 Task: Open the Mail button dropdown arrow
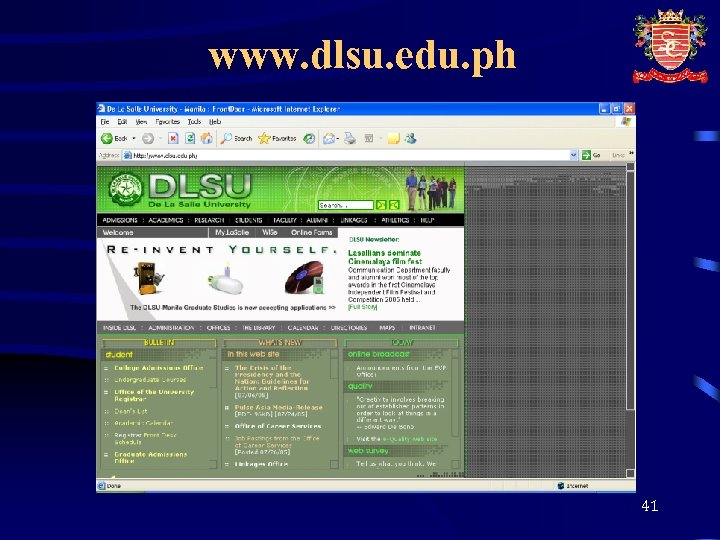click(x=338, y=139)
